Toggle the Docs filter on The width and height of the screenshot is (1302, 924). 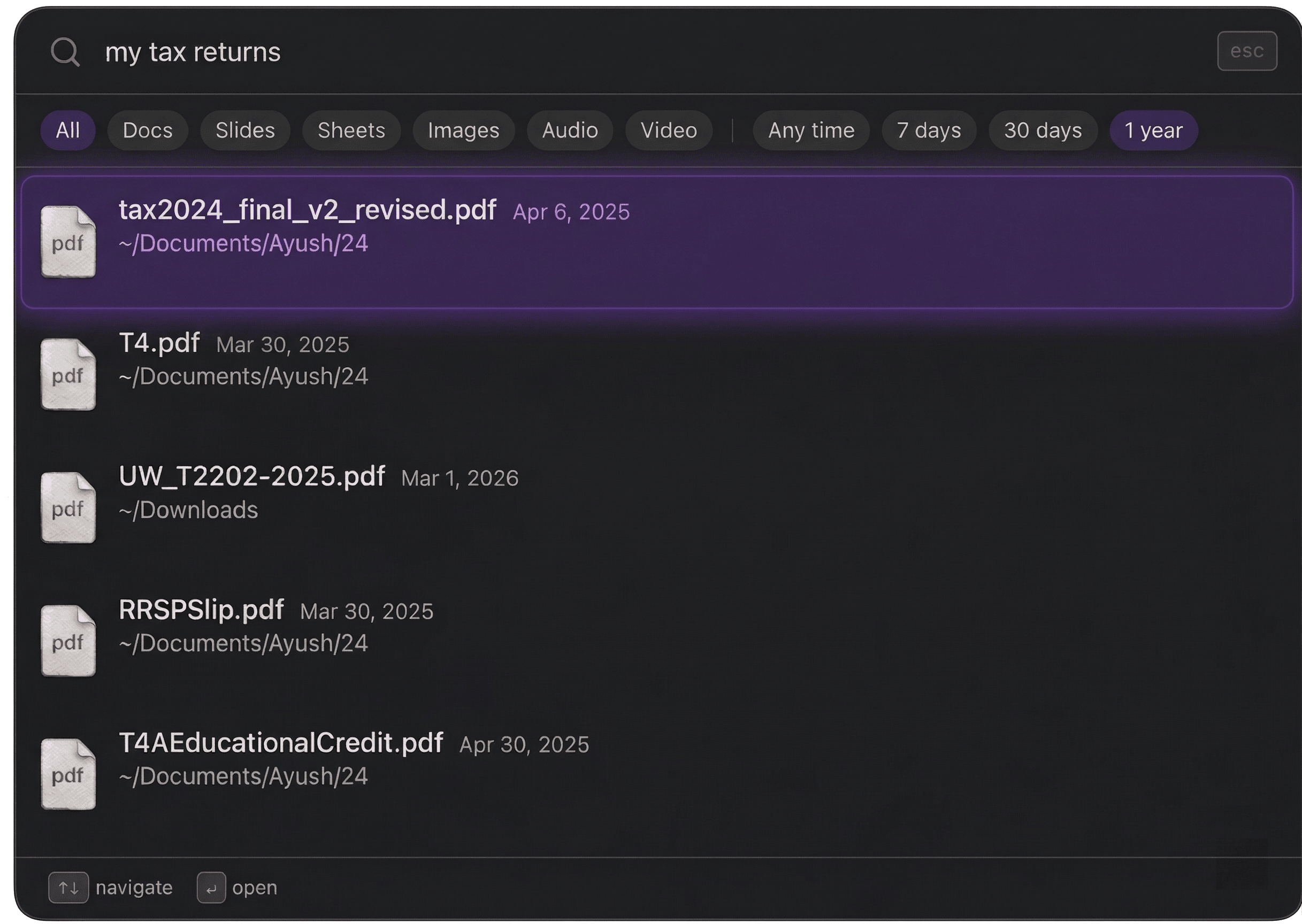pyautogui.click(x=148, y=130)
